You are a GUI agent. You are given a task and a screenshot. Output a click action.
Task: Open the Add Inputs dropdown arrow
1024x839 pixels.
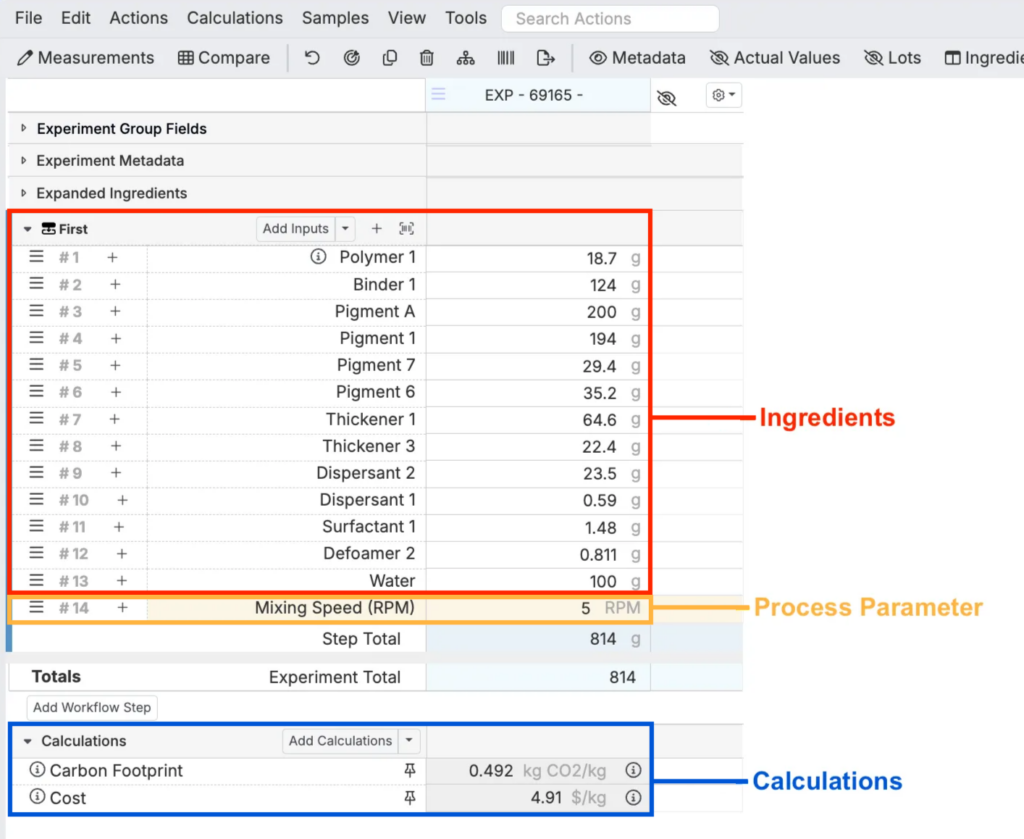345,229
